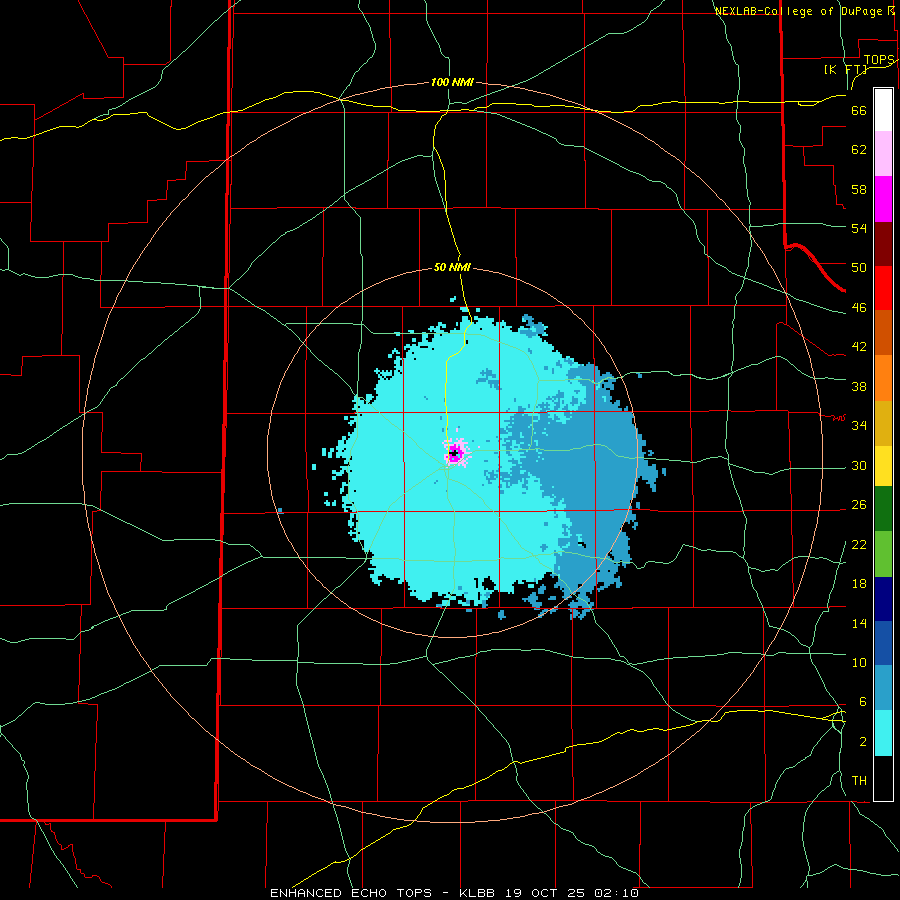Click the TOPS legend title
The image size is (900, 900).
tap(879, 60)
